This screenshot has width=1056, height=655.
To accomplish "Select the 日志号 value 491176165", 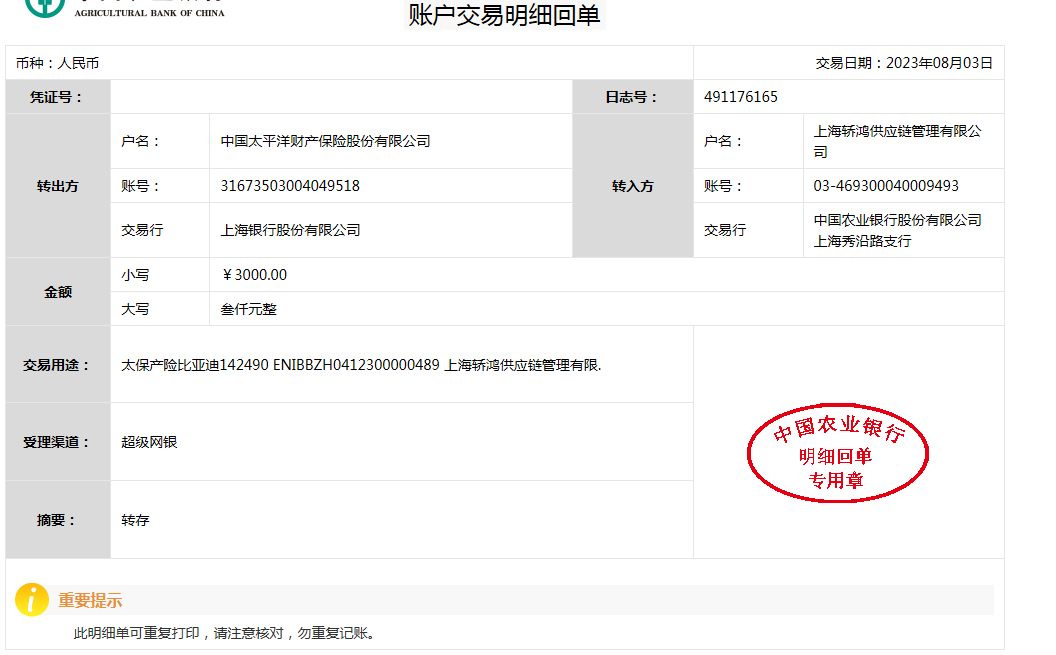I will pos(740,97).
